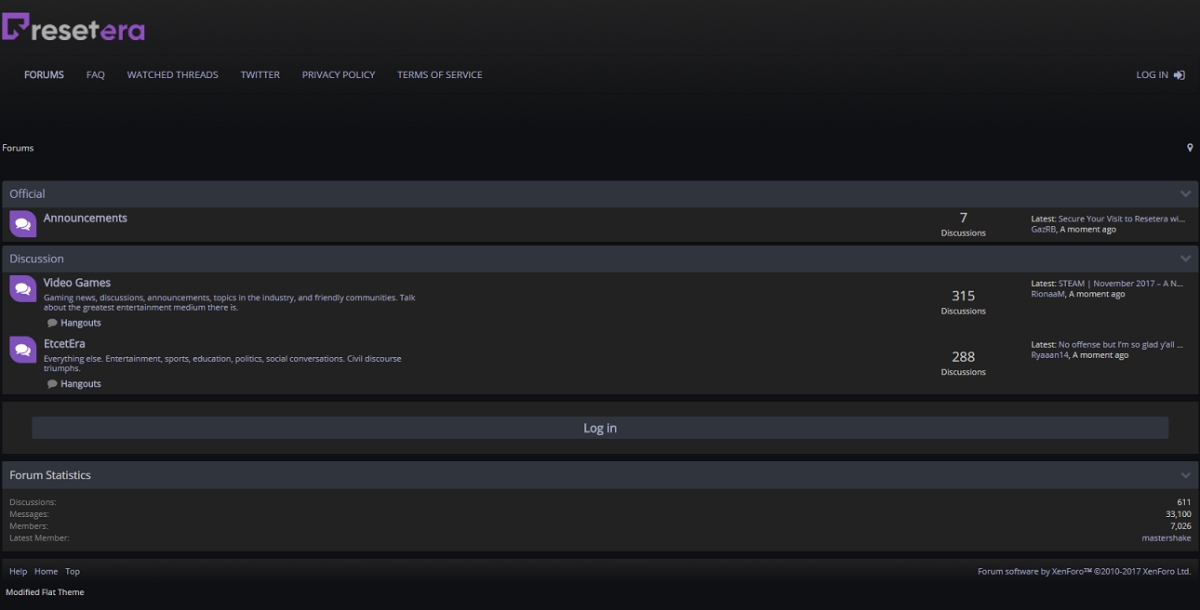
Task: Click latest member mastershake
Action: coord(1166,537)
